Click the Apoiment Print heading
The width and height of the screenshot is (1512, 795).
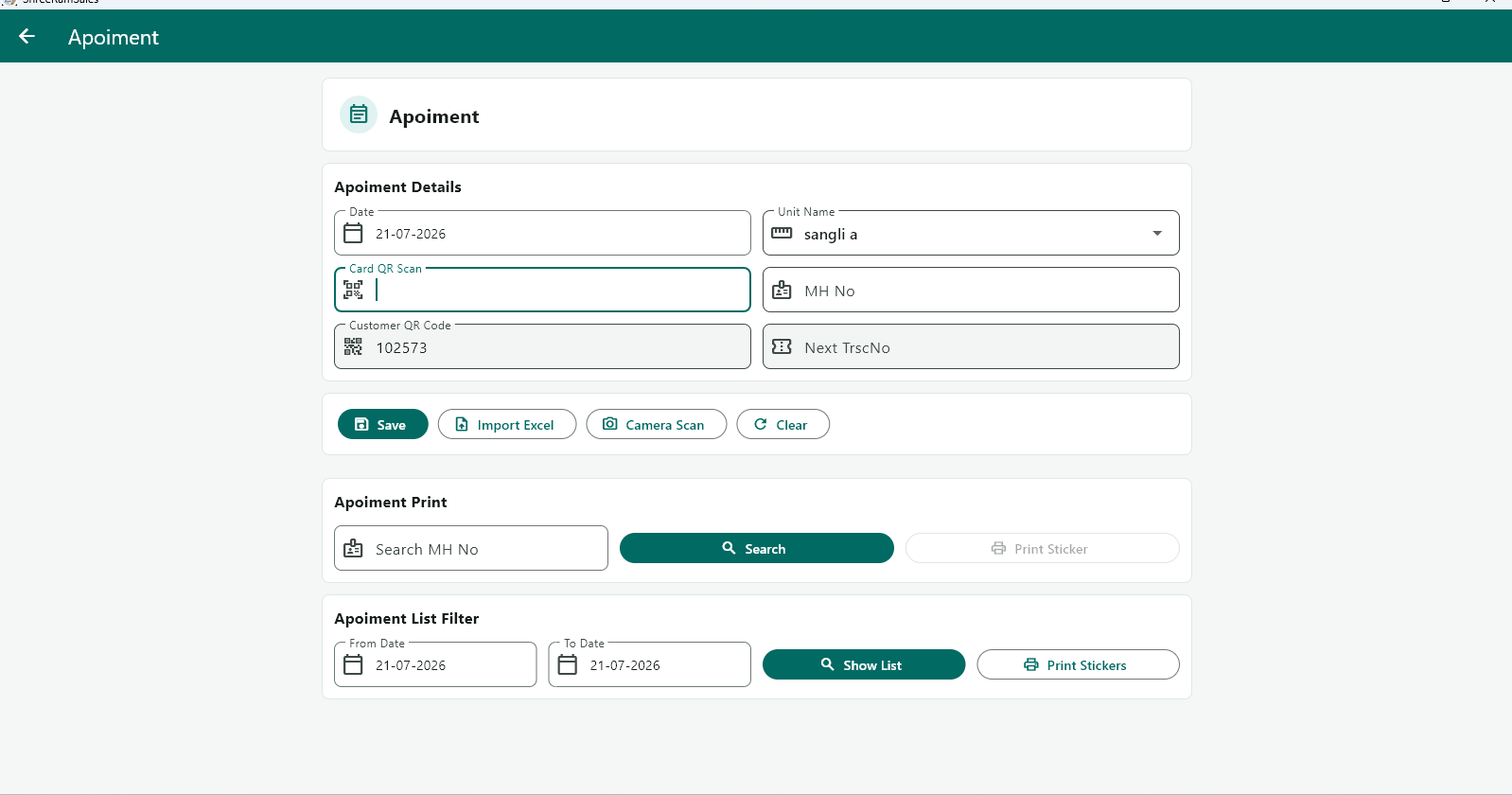coord(390,502)
